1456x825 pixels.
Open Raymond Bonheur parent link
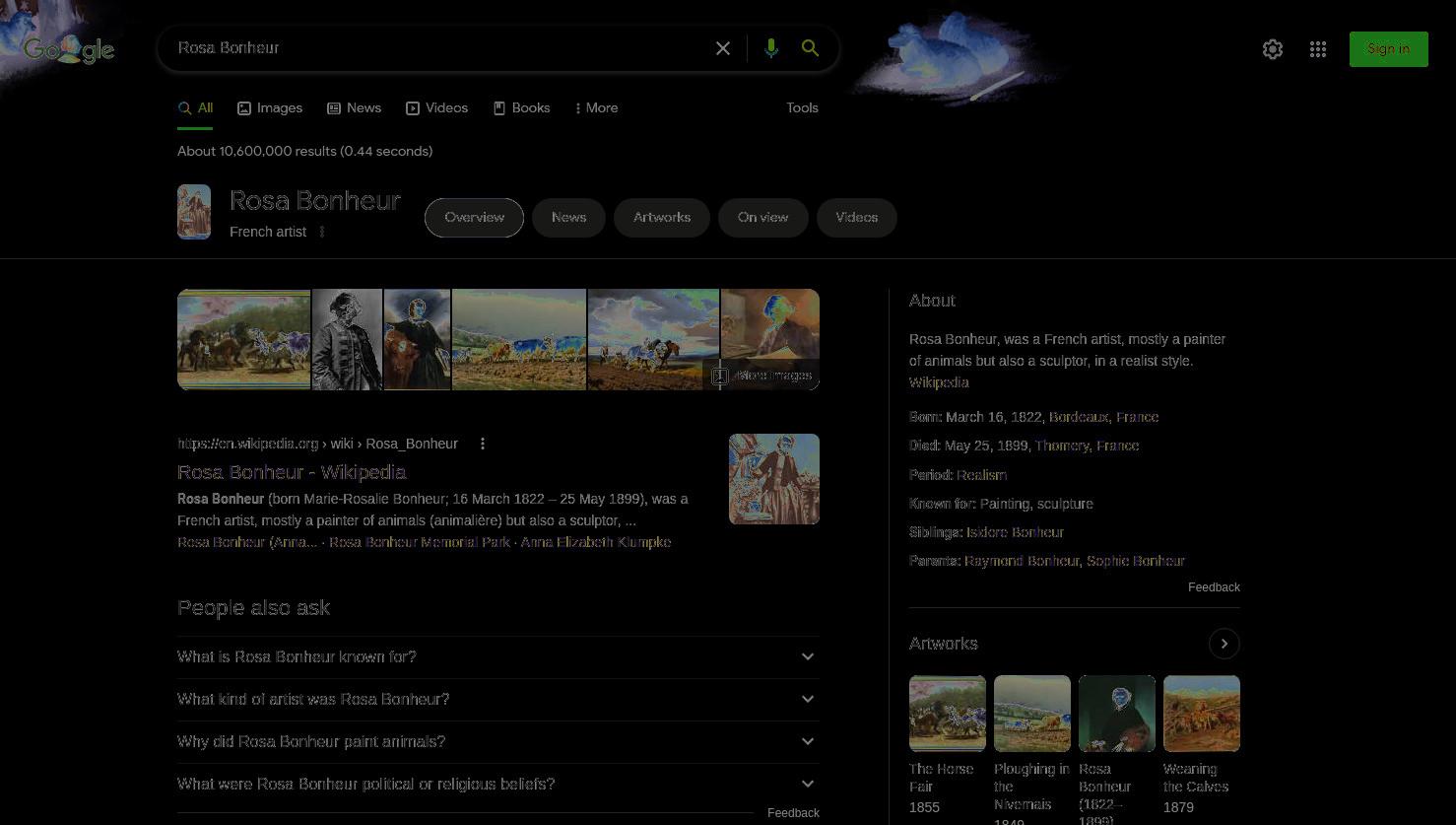(1022, 561)
